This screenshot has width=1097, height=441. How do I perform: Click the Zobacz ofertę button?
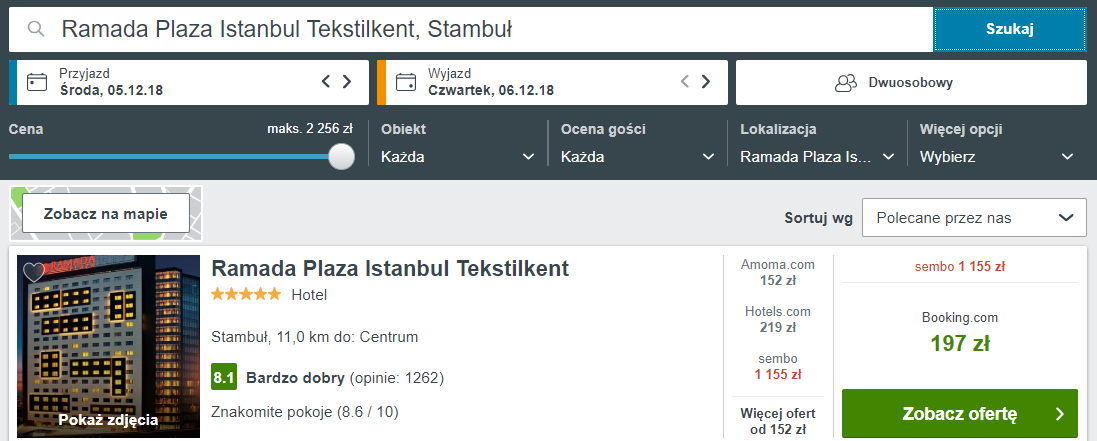[x=959, y=413]
